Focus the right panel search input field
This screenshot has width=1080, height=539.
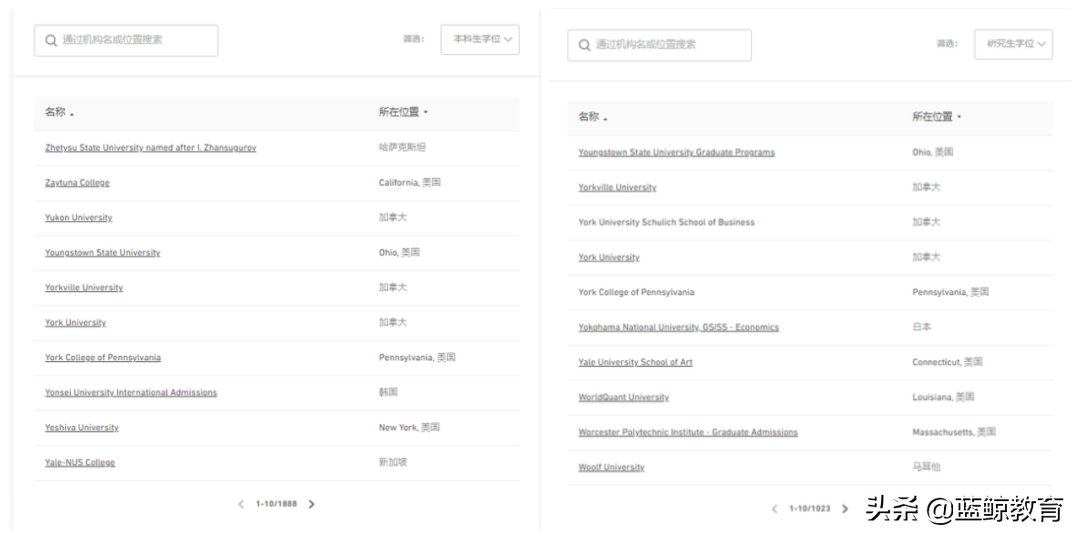[x=659, y=45]
